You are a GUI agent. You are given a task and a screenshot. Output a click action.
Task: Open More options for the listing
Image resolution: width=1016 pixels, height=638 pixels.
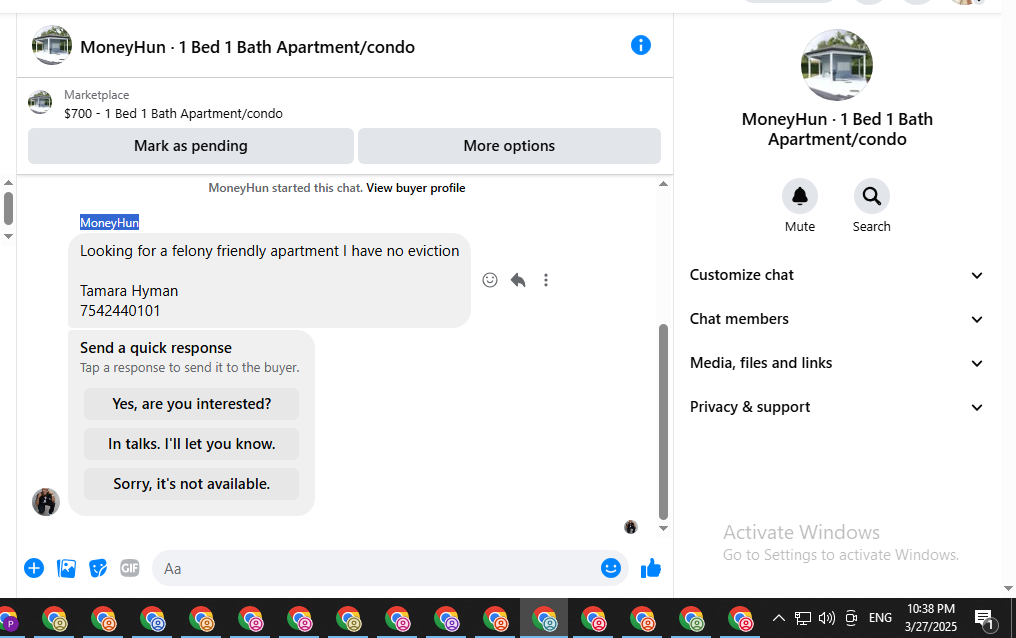509,146
